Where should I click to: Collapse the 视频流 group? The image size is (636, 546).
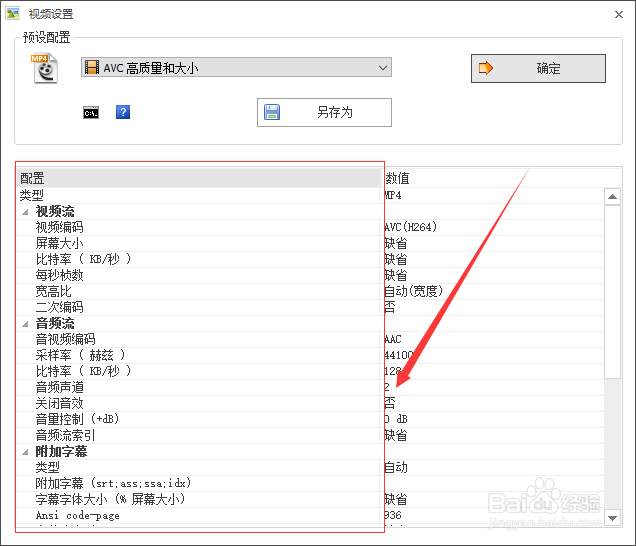coord(25,212)
